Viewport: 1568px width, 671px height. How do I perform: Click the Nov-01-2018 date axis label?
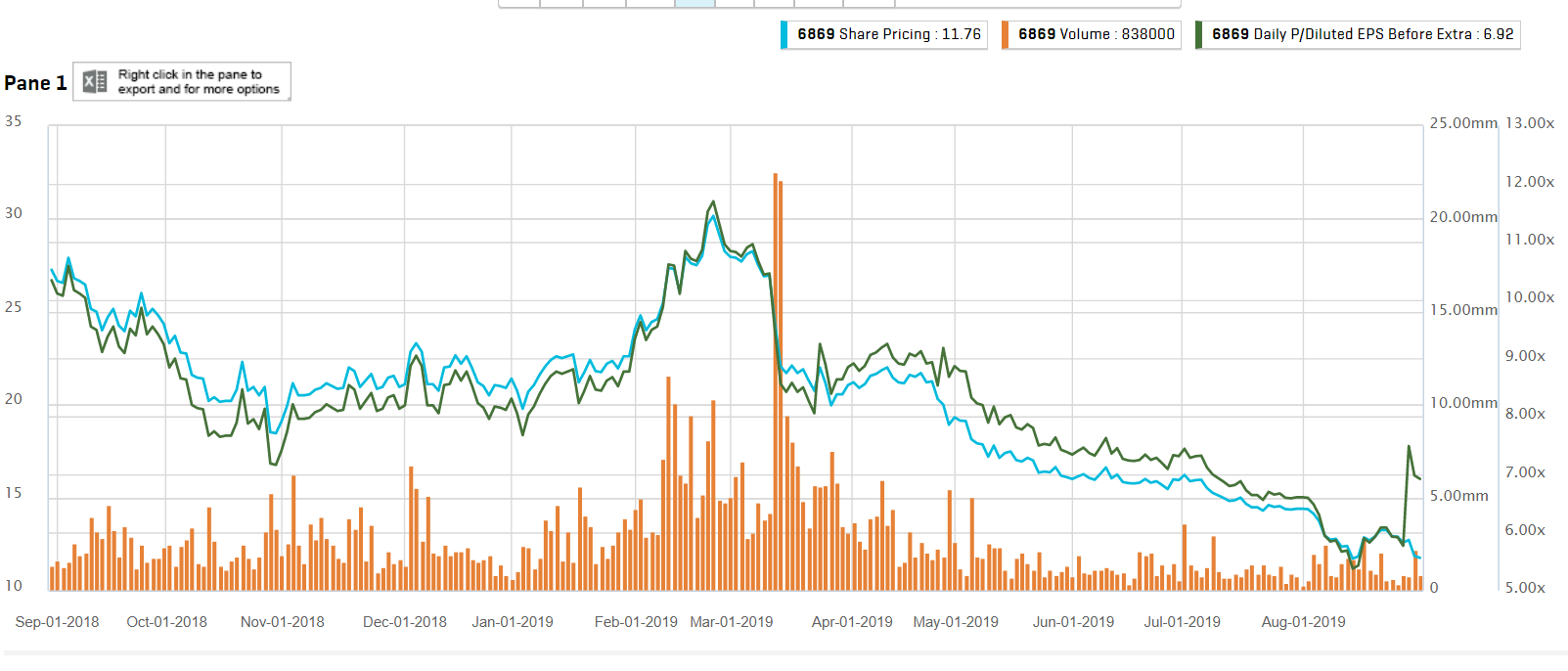click(x=282, y=622)
